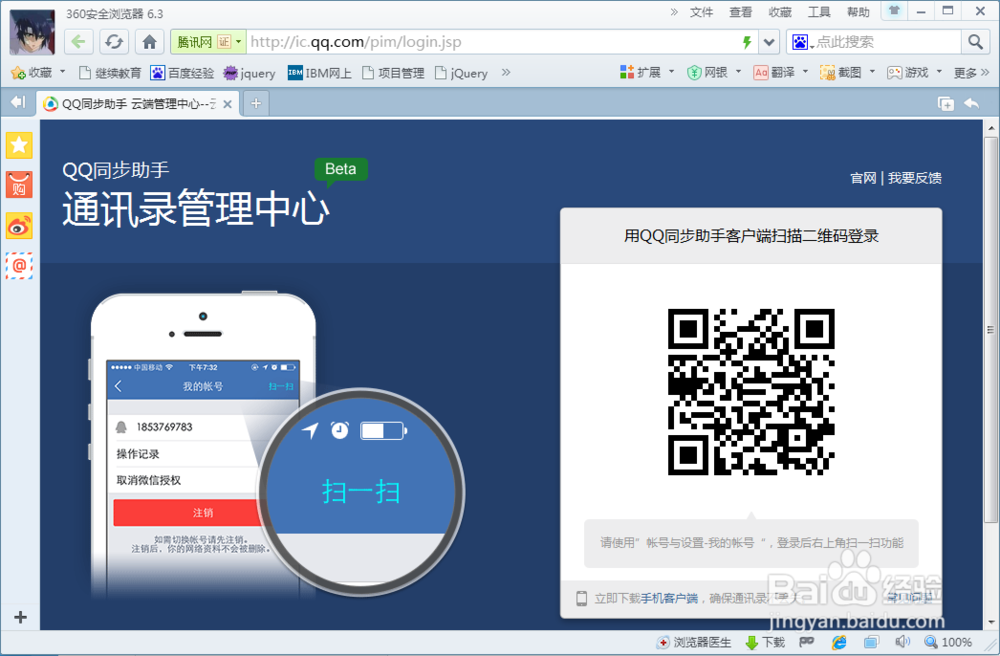Click the favorites star icon in left sidebar
Viewport: 1000px width, 656px height.
(x=18, y=145)
